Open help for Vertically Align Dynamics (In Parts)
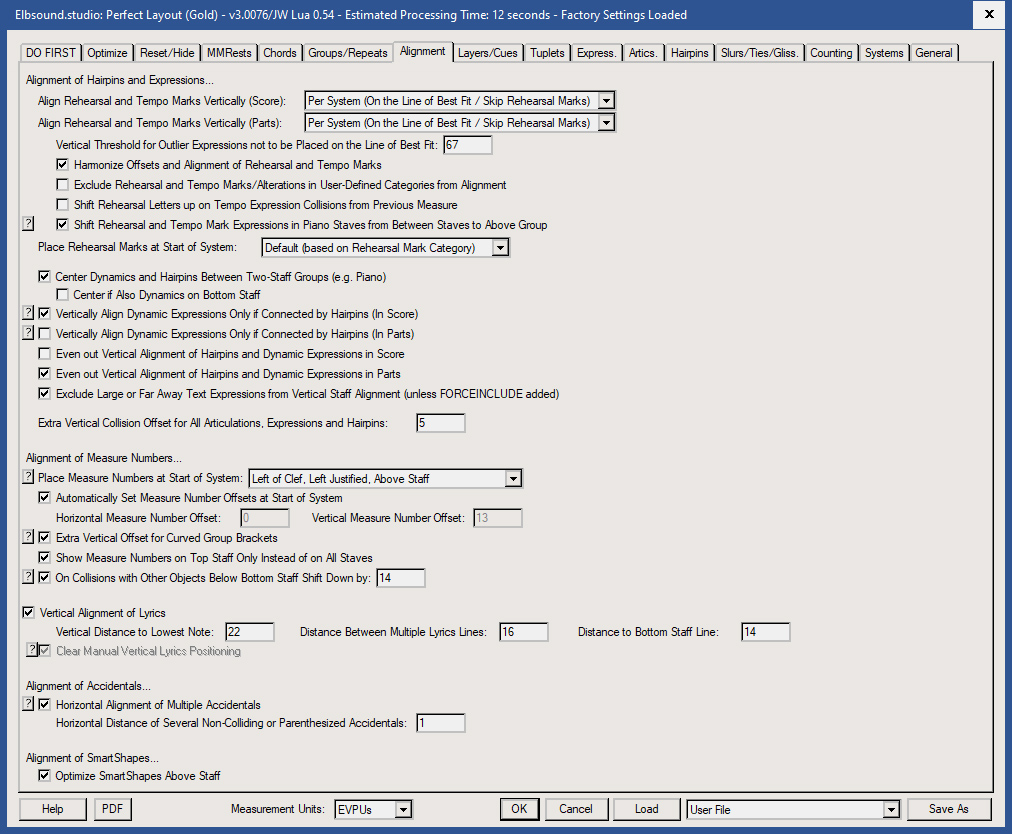This screenshot has height=834, width=1012. point(29,333)
